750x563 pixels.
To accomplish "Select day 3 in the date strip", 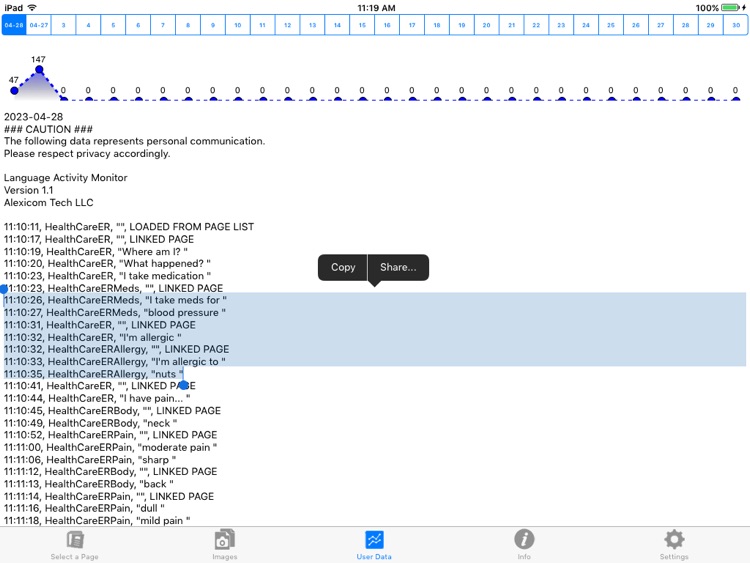I will [x=64, y=25].
